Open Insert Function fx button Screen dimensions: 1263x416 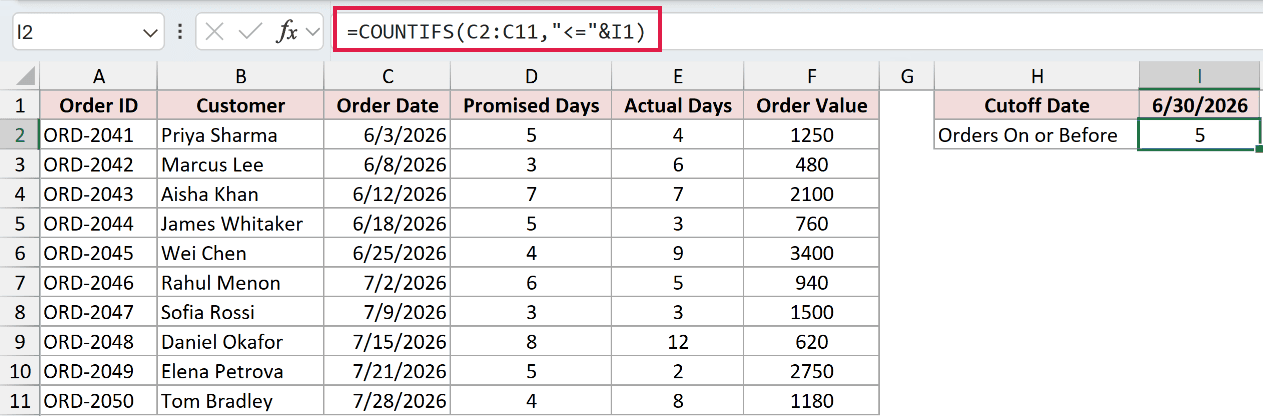[287, 32]
